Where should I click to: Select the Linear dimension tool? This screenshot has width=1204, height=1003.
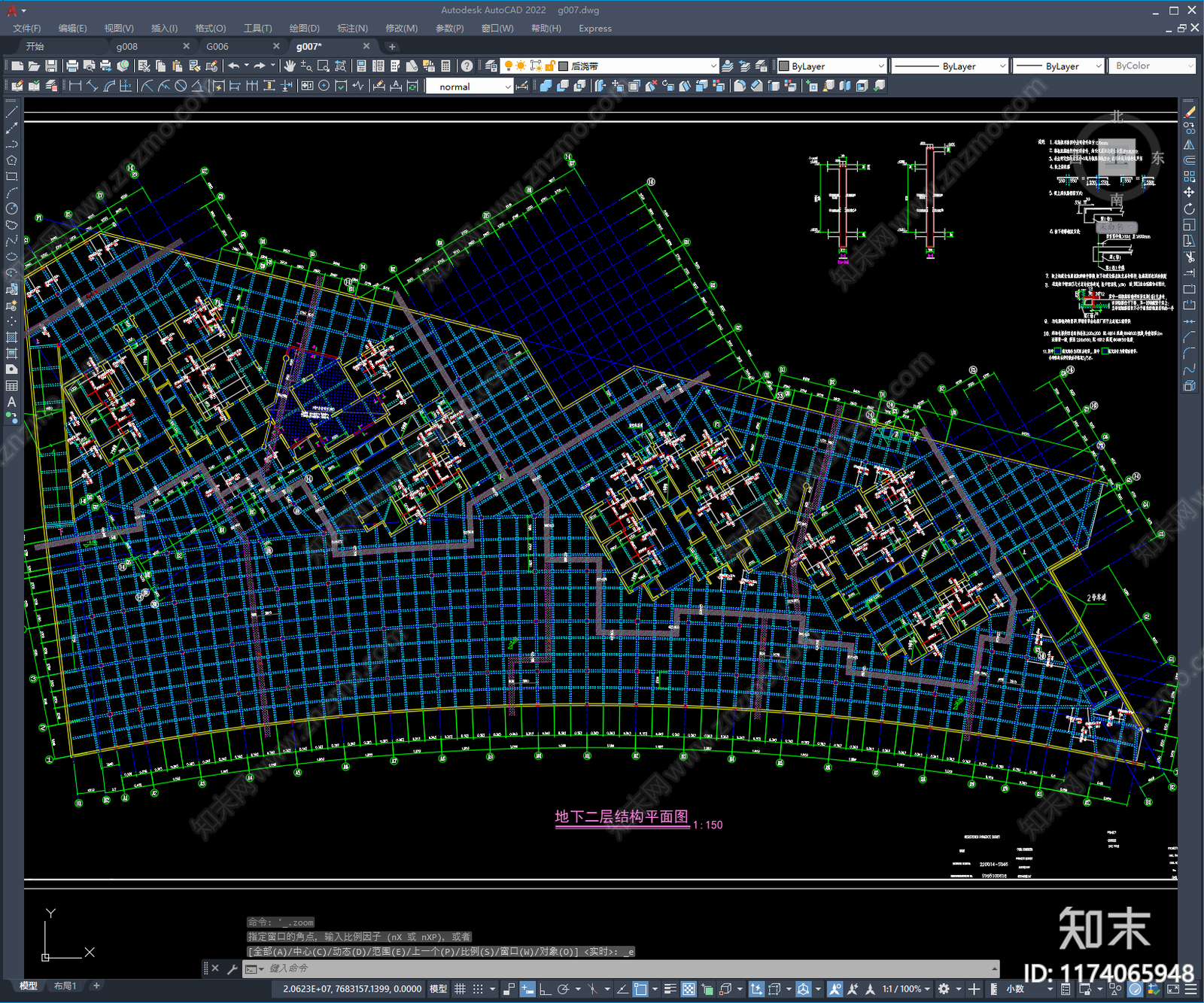[x=75, y=86]
